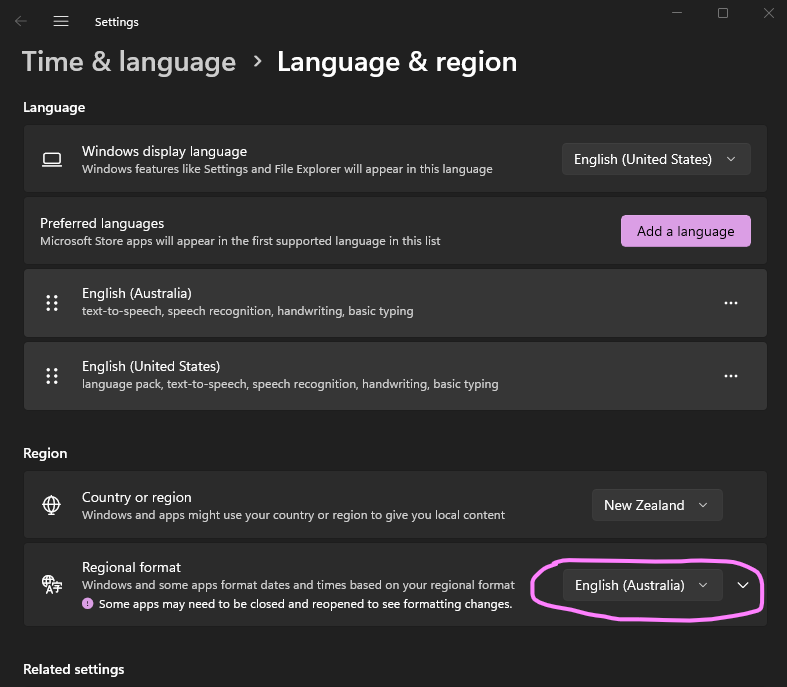Open the Windows display language dropdown

click(x=655, y=159)
